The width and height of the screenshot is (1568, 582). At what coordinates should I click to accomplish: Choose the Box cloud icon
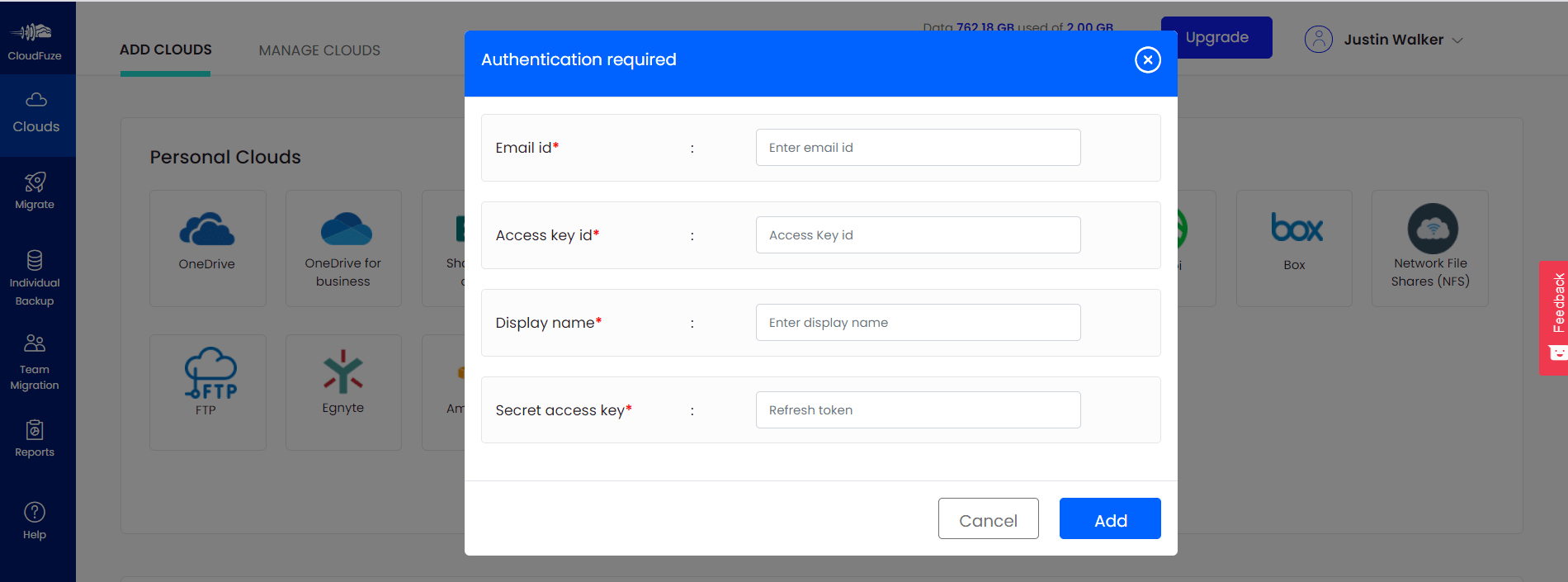click(1296, 229)
